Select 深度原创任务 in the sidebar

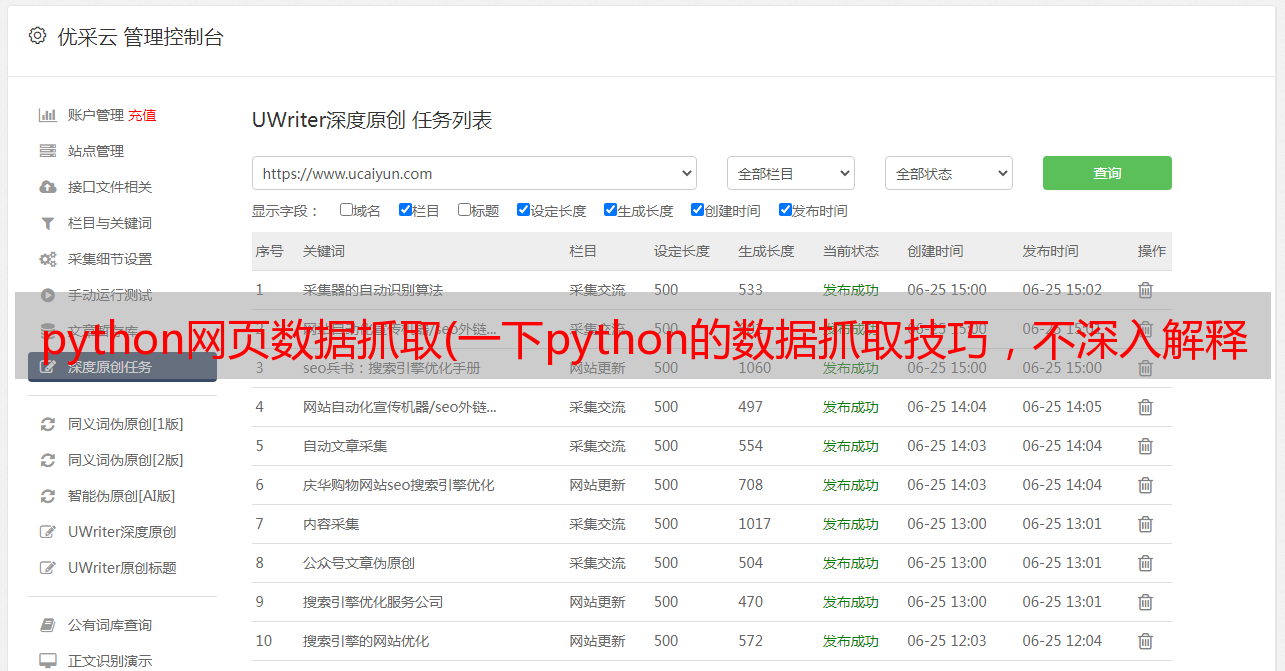pyautogui.click(x=123, y=367)
